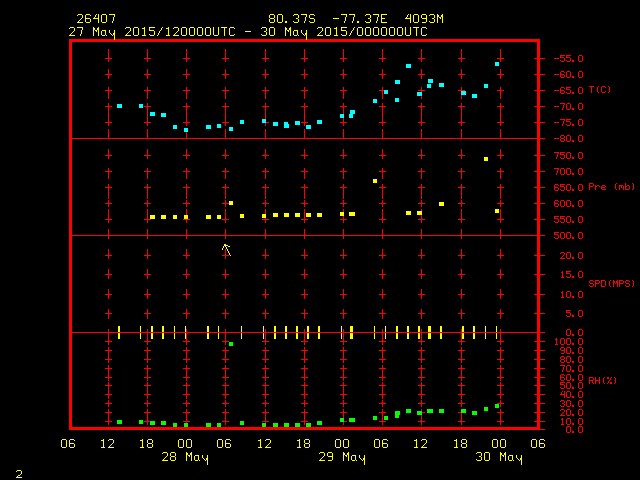Viewport: 640px width, 480px height.
Task: Select the lowest cyan temperature point
Action: (186, 130)
